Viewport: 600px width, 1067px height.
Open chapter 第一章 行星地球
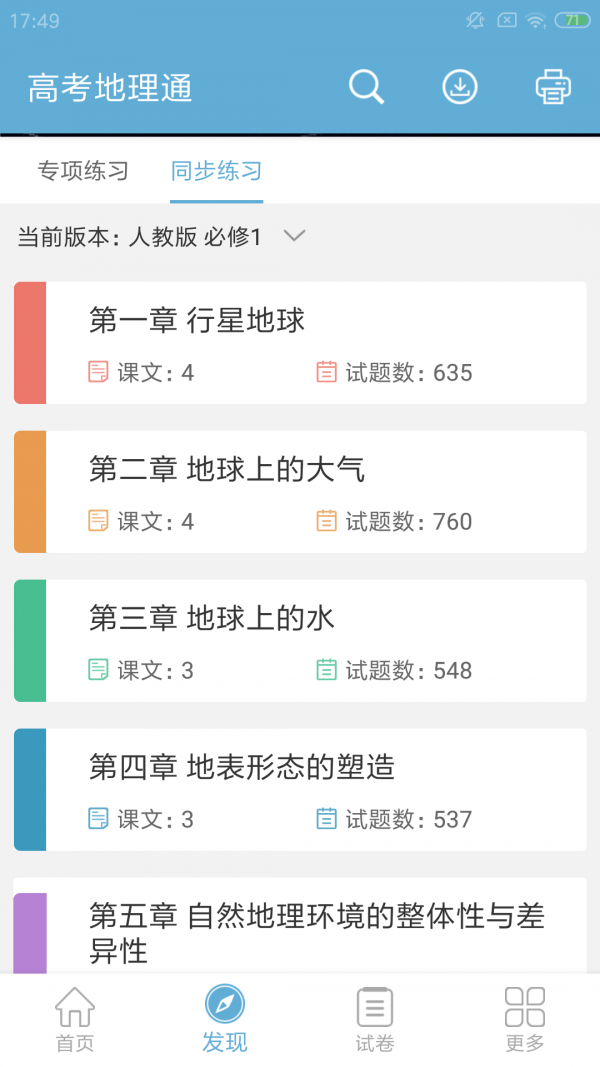[300, 342]
